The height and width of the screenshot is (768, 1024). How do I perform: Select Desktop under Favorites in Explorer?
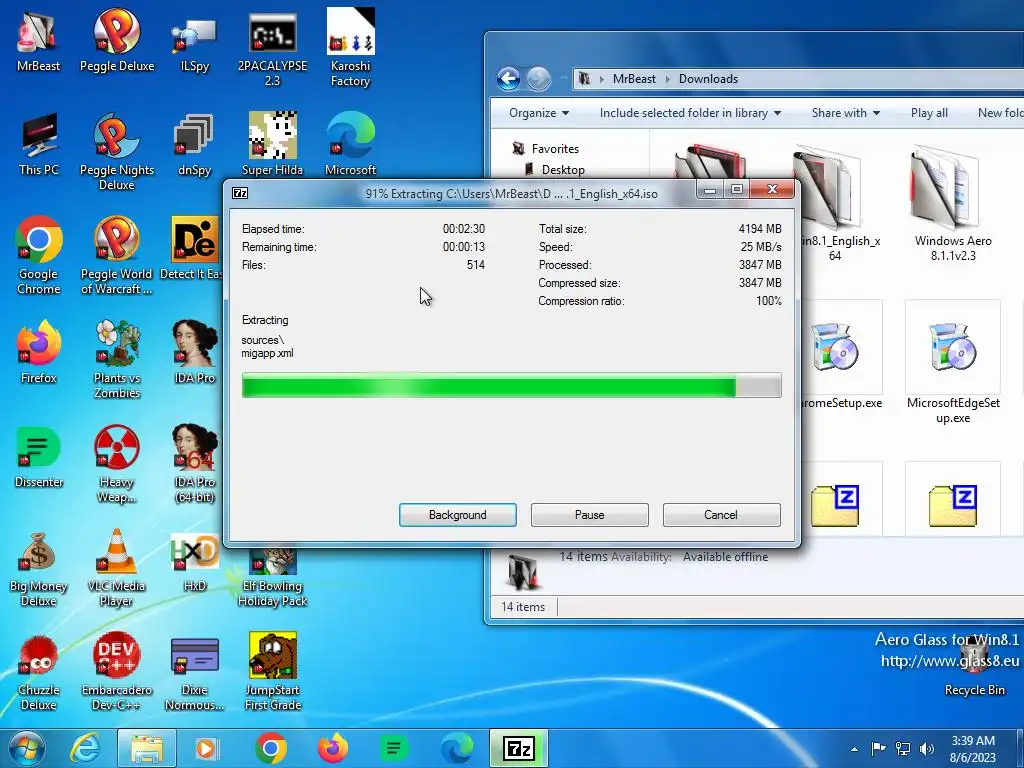point(562,170)
